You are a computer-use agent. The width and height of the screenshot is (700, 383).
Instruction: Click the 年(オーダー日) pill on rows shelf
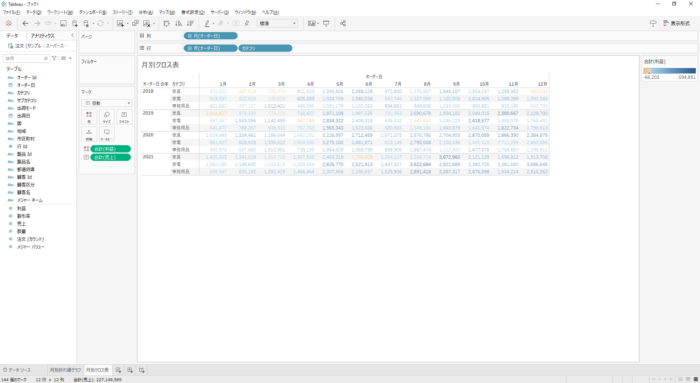point(211,48)
